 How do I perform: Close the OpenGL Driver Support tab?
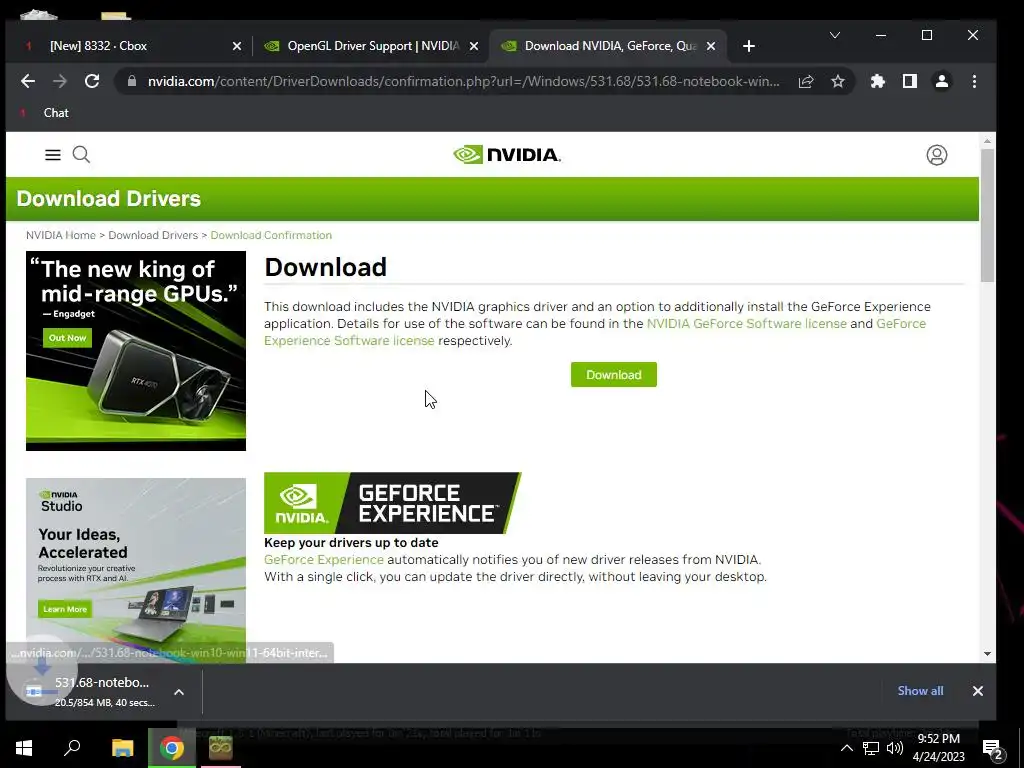point(474,46)
